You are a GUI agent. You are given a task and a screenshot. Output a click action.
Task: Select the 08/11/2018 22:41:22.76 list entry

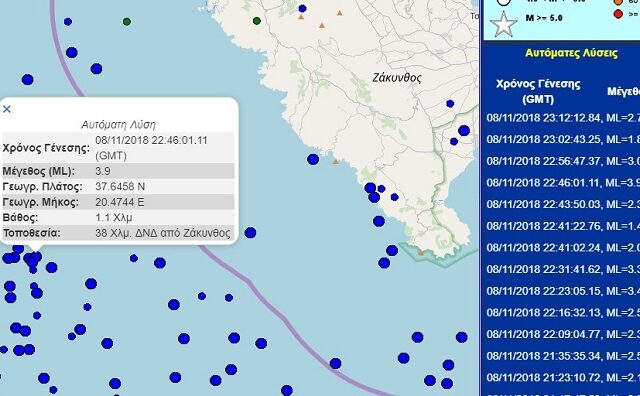tap(563, 226)
